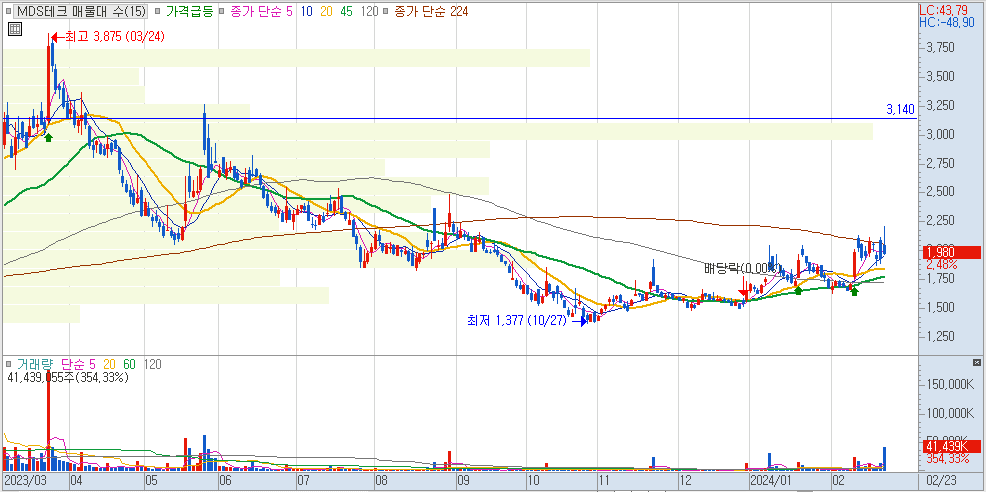Viewport: 986px width, 492px height.
Task: Click the 배당락(0.00%) annotation
Action: [x=742, y=269]
